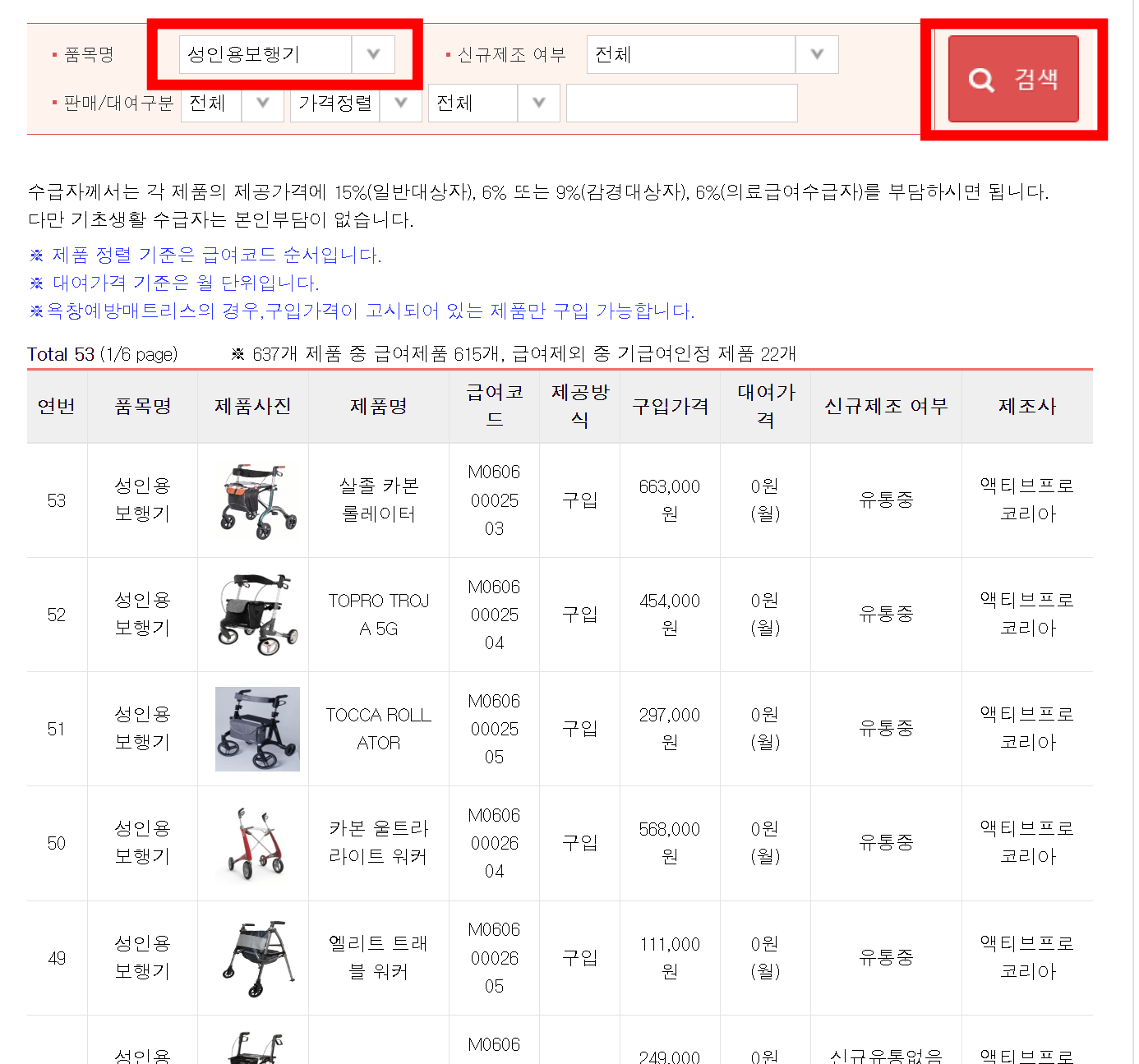Image resolution: width=1139 pixels, height=1064 pixels.
Task: Open the TOPRO TROJA 5G product photo
Action: click(x=258, y=615)
